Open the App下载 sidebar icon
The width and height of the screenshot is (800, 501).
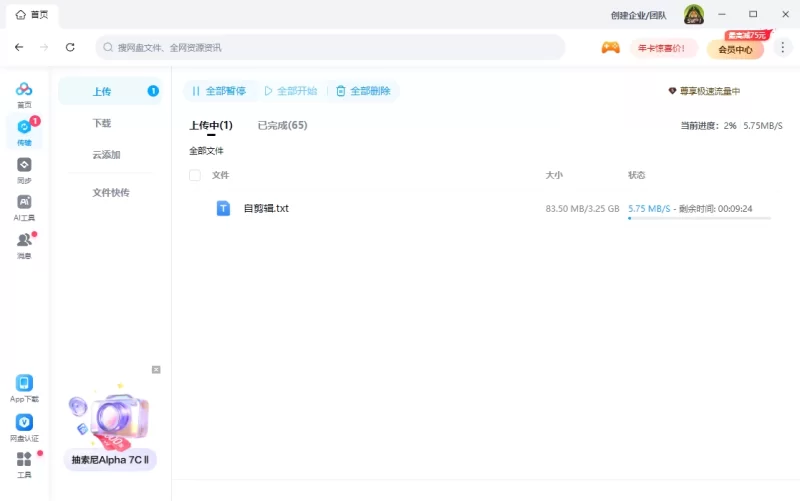24,388
